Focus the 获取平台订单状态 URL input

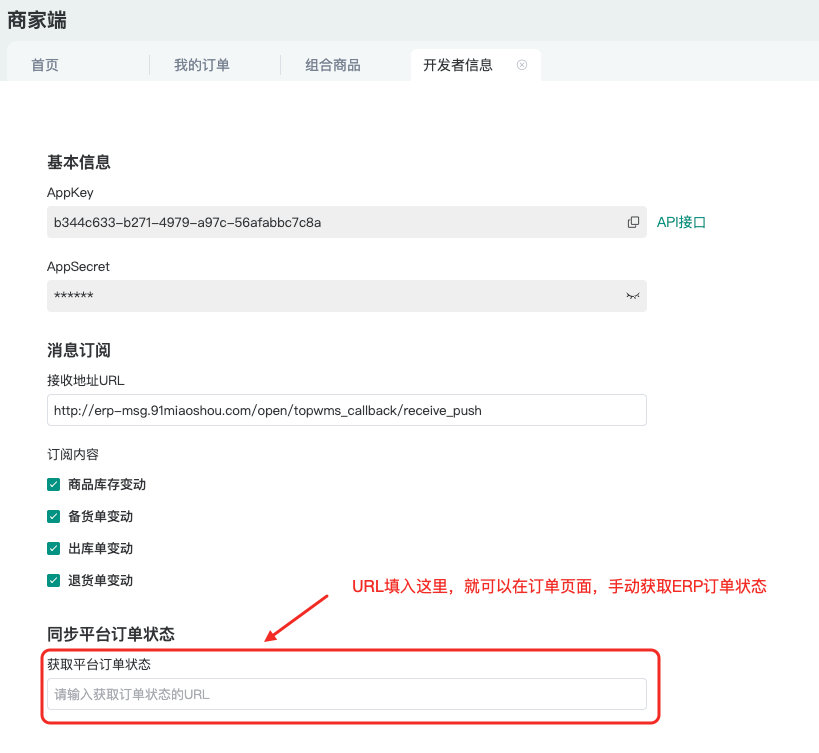point(346,694)
